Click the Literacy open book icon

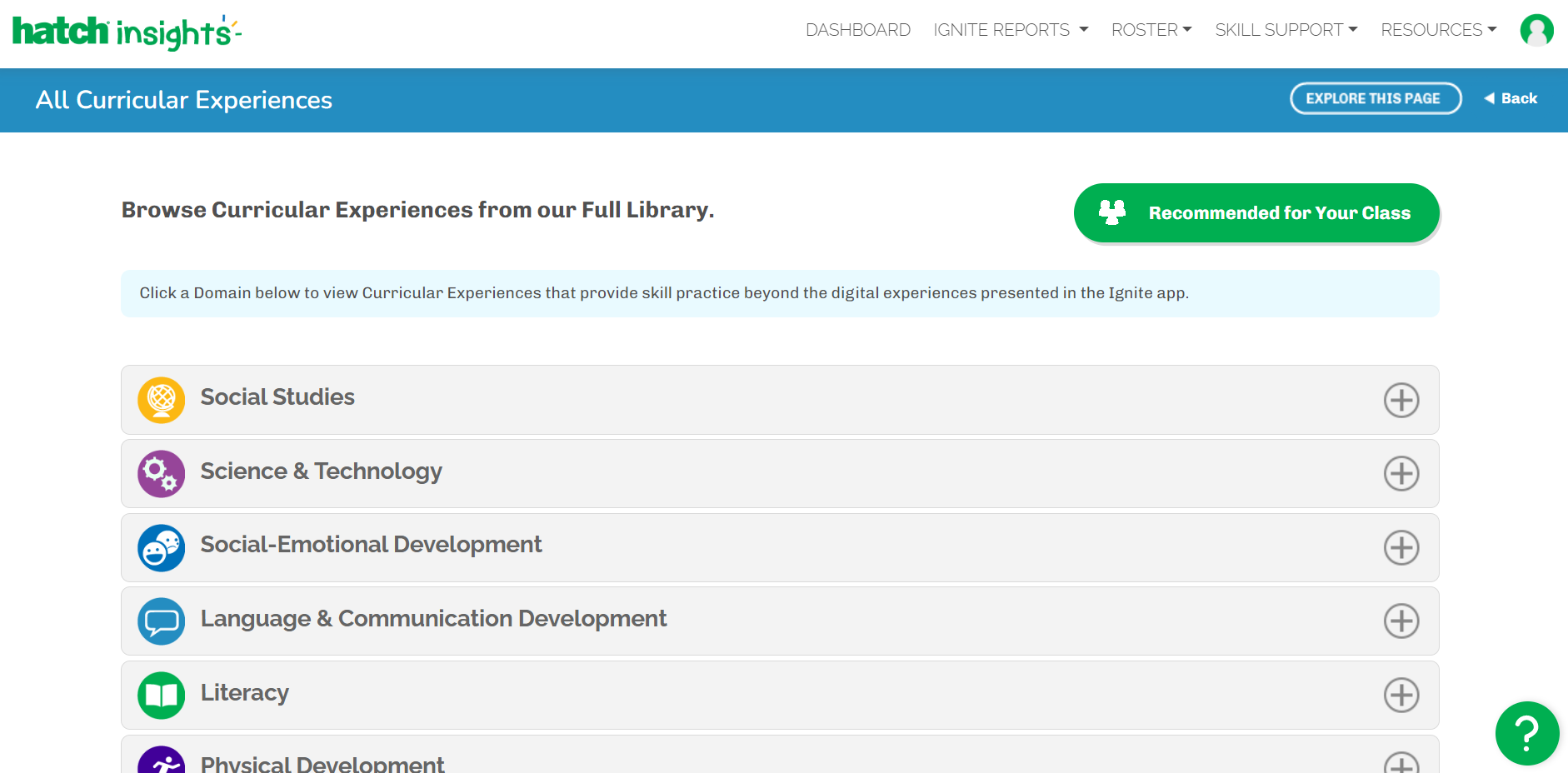tap(161, 696)
